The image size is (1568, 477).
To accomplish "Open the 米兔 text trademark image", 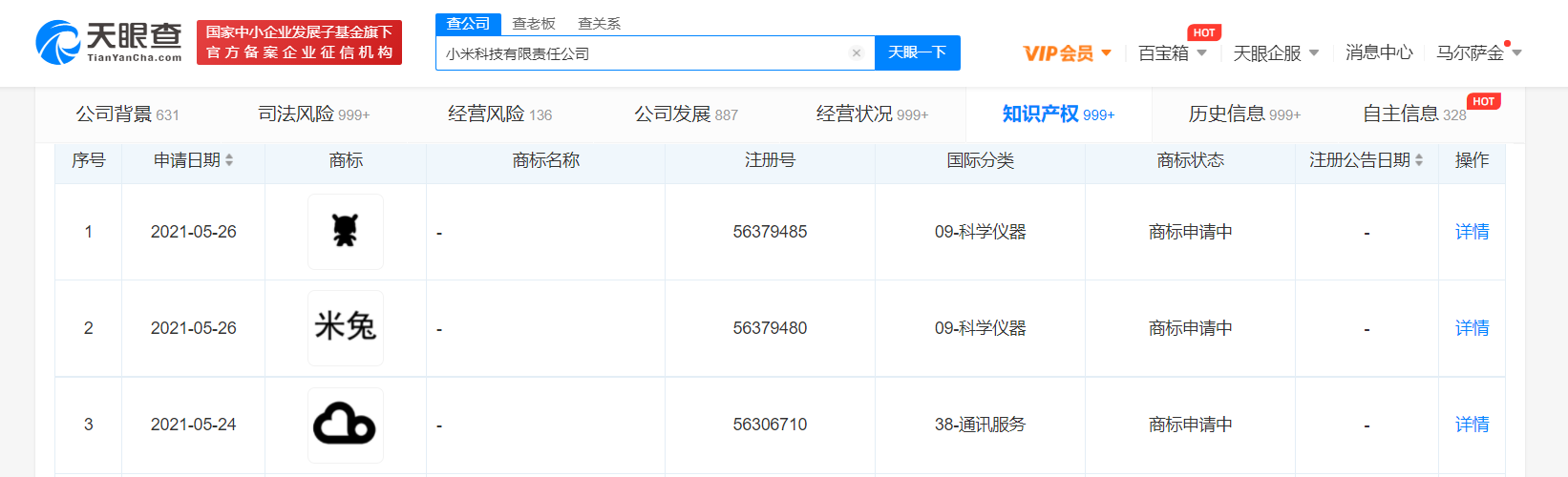I will (x=346, y=328).
